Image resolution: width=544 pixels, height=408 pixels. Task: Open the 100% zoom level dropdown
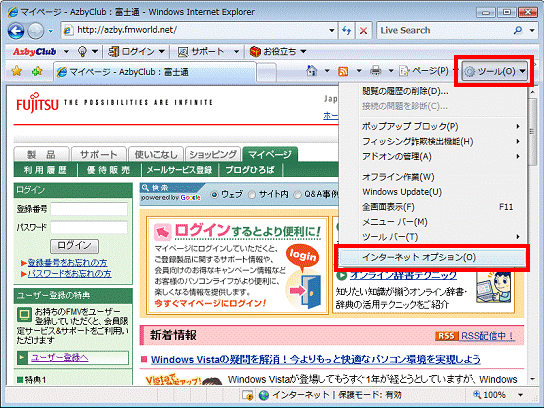[520, 395]
